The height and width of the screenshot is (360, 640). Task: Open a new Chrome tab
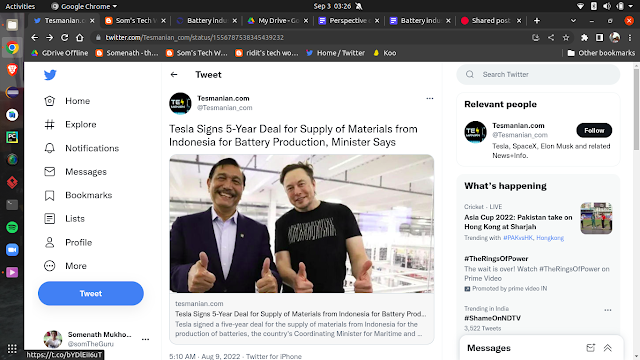pyautogui.click(x=537, y=21)
